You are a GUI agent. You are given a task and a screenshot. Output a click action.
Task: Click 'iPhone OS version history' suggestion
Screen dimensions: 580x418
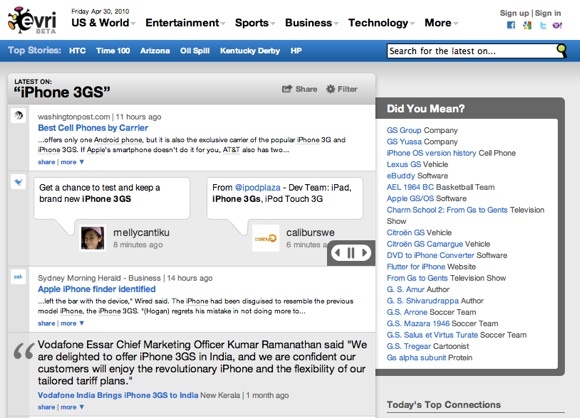coord(431,153)
